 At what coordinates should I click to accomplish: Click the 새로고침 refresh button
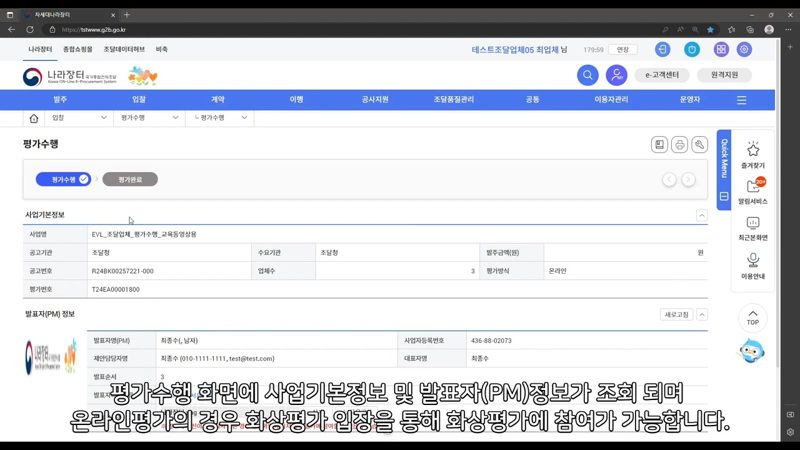click(677, 315)
